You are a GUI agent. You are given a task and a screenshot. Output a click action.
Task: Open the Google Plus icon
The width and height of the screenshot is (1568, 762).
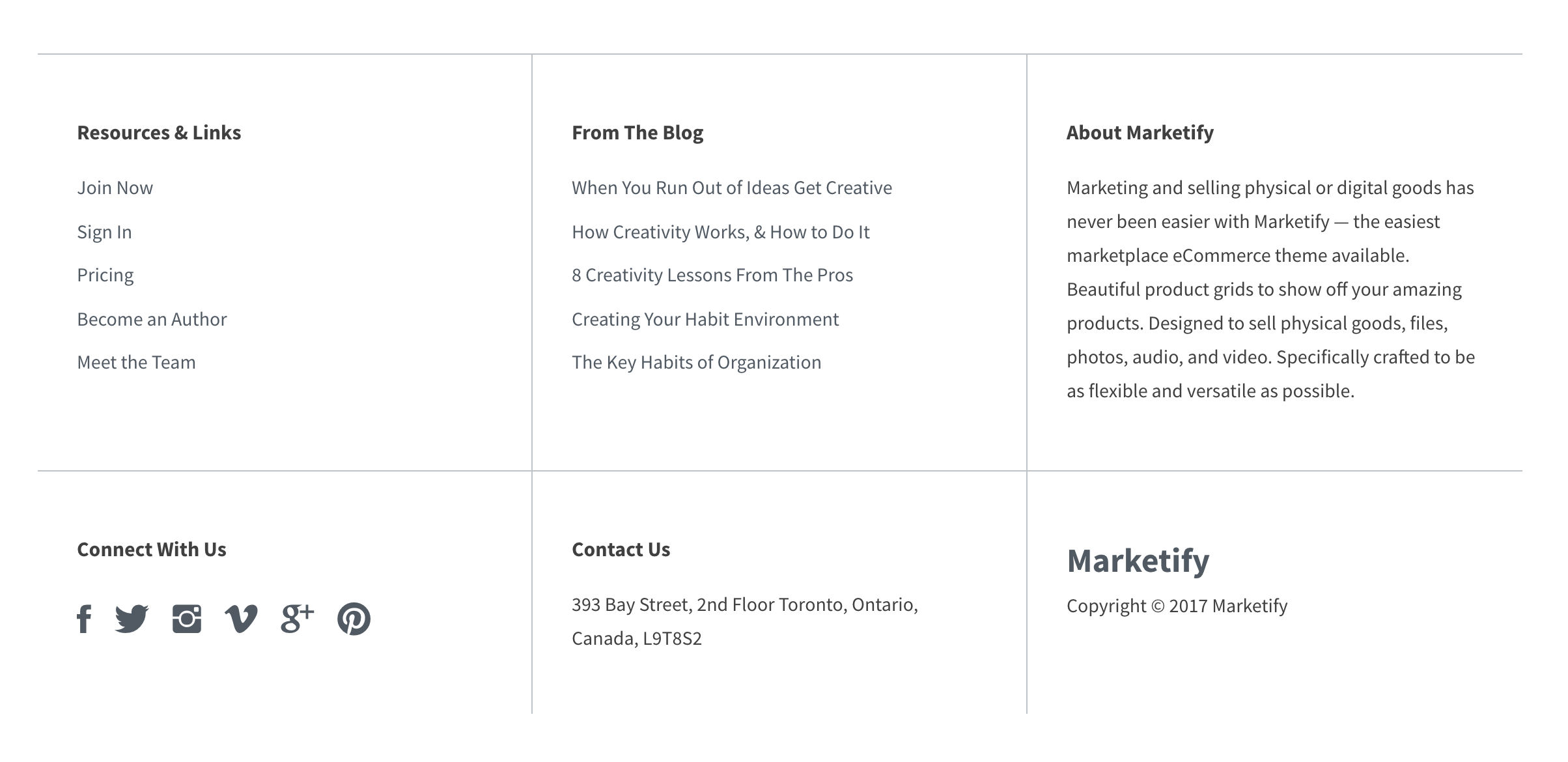[x=298, y=619]
